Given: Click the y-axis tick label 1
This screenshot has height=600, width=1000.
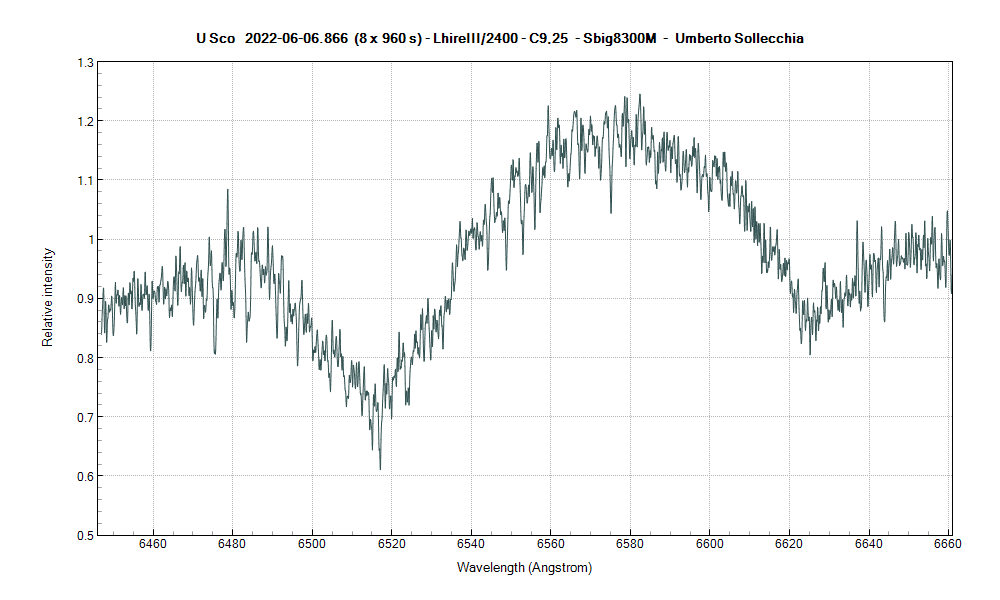Looking at the screenshot, I should tap(91, 240).
